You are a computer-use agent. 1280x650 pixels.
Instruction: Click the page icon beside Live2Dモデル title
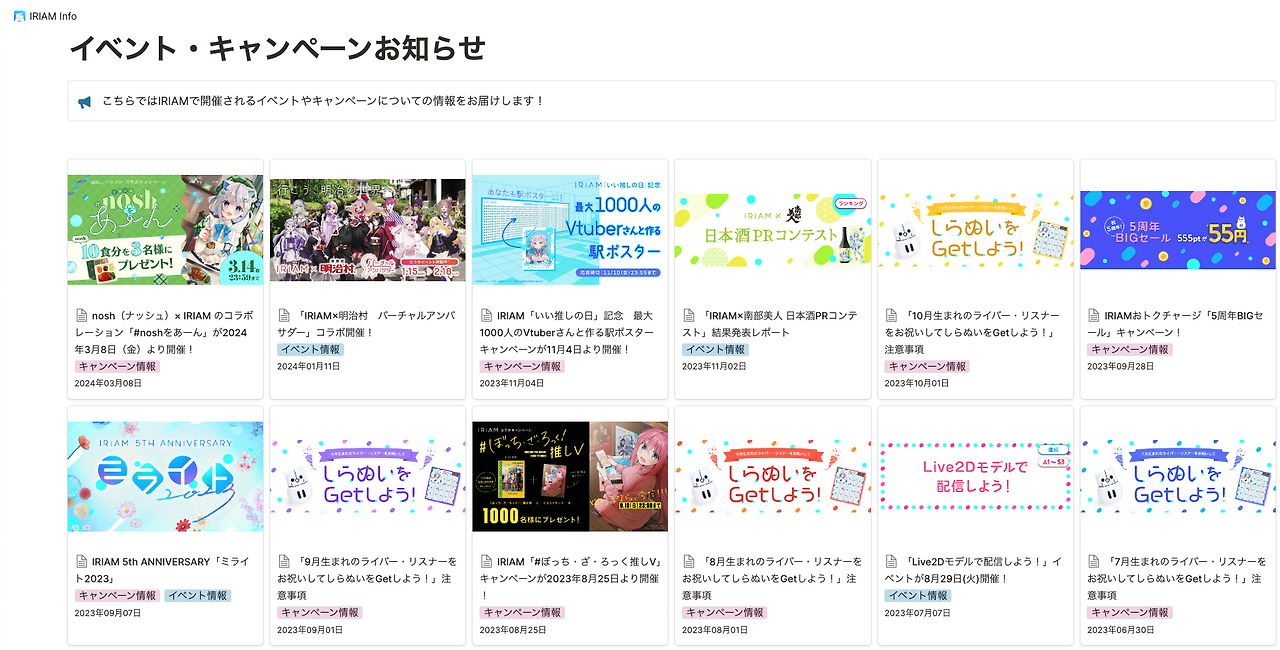click(x=891, y=562)
